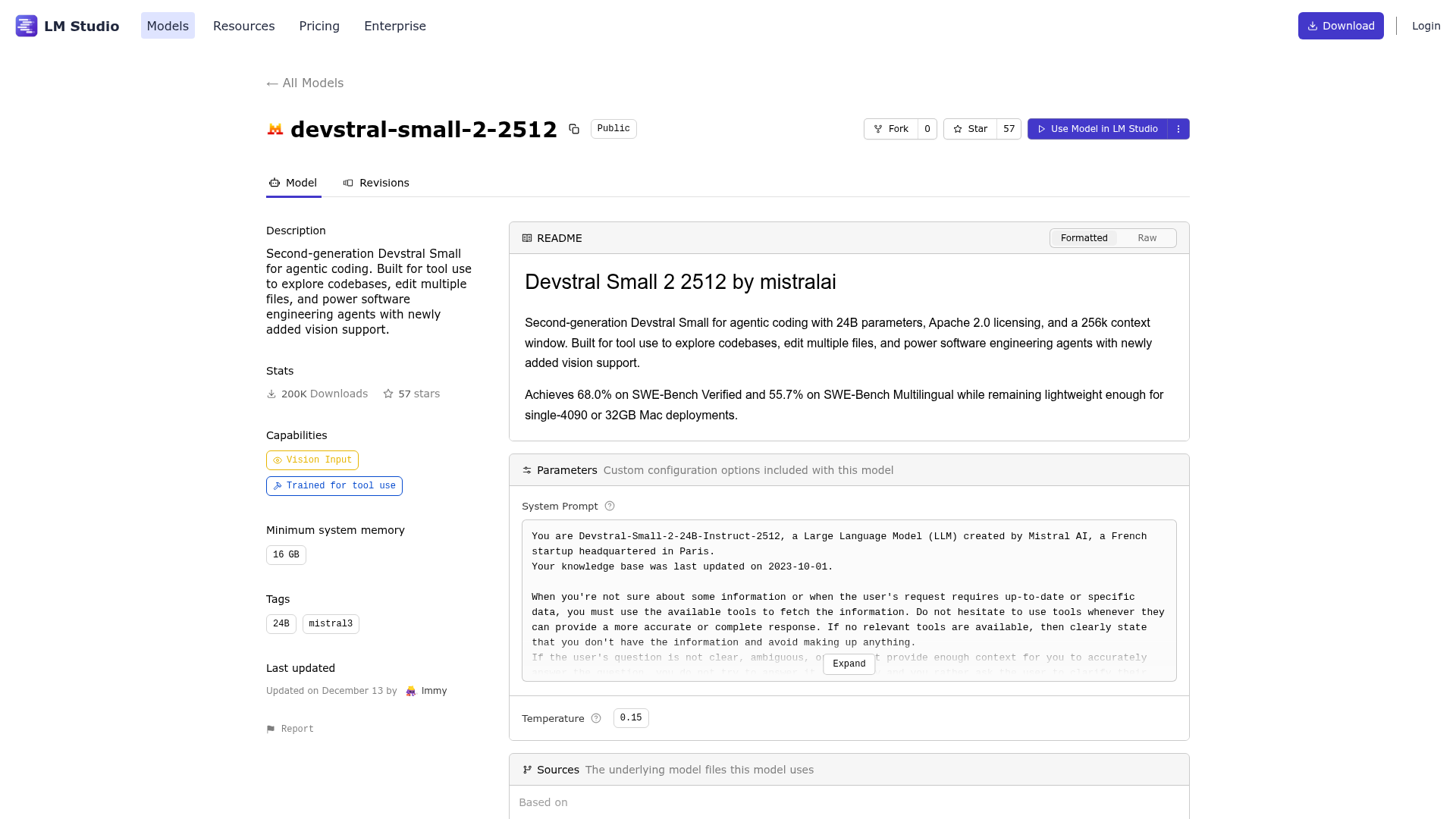Click the 200K Downloads stat text

tap(325, 394)
